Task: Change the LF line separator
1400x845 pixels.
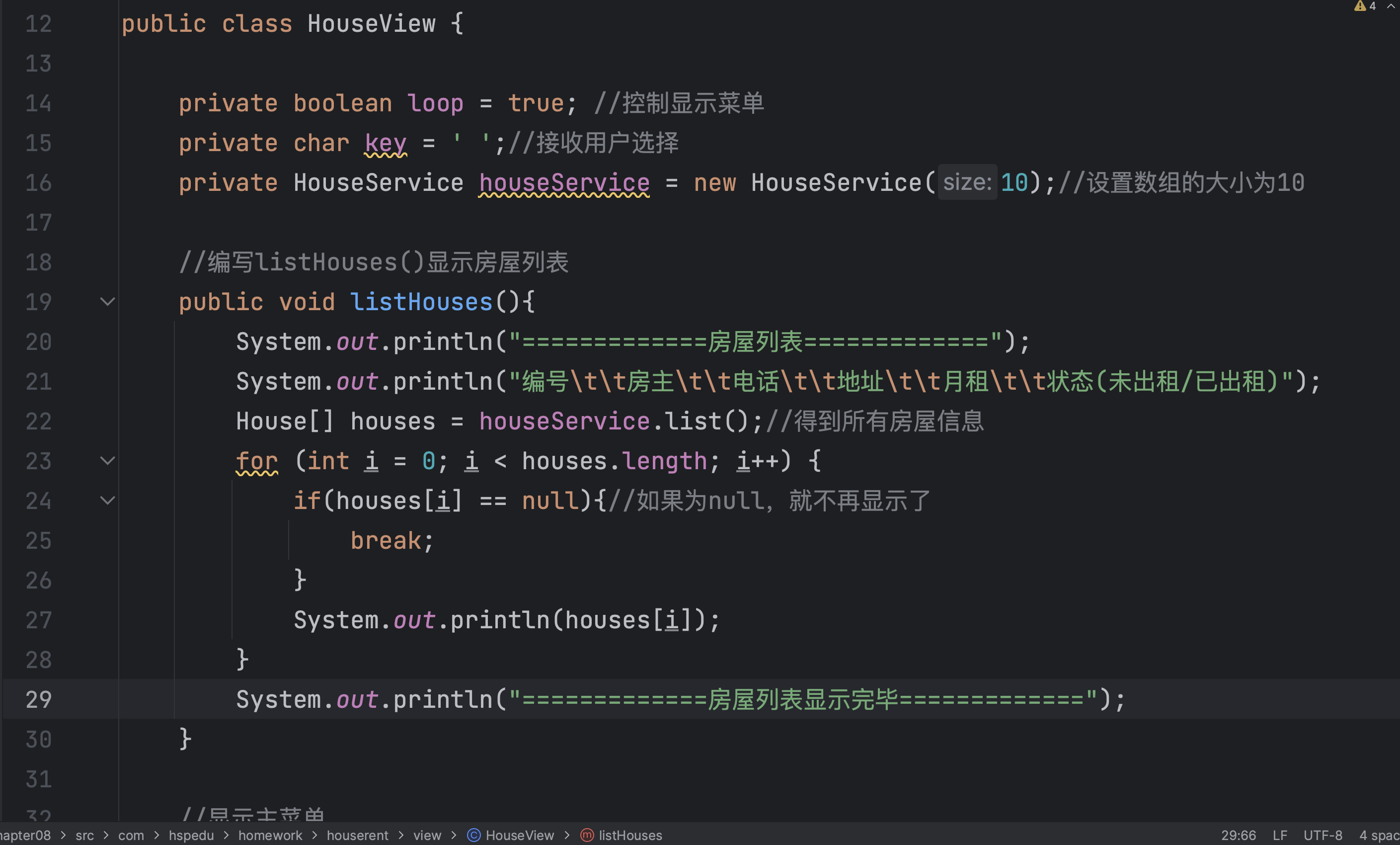Action: pyautogui.click(x=1280, y=835)
